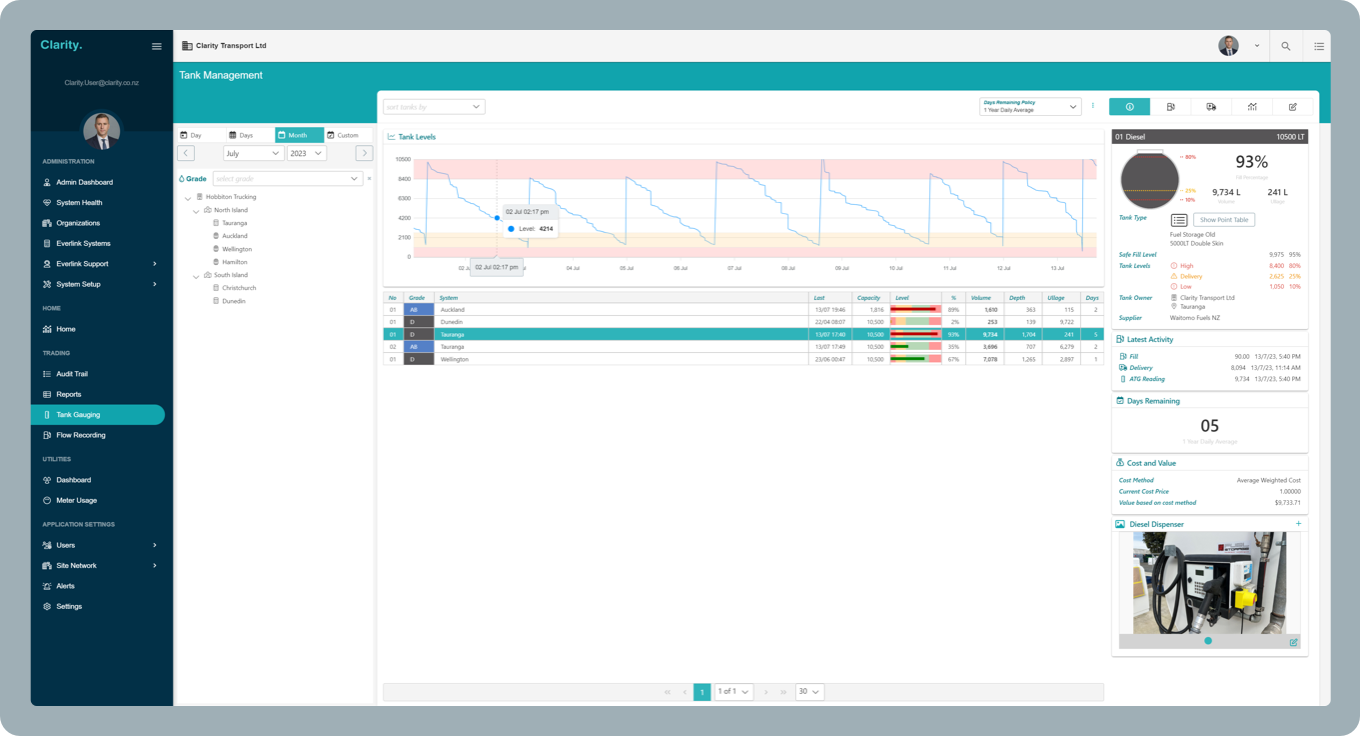Open the July month dropdown

pos(253,154)
